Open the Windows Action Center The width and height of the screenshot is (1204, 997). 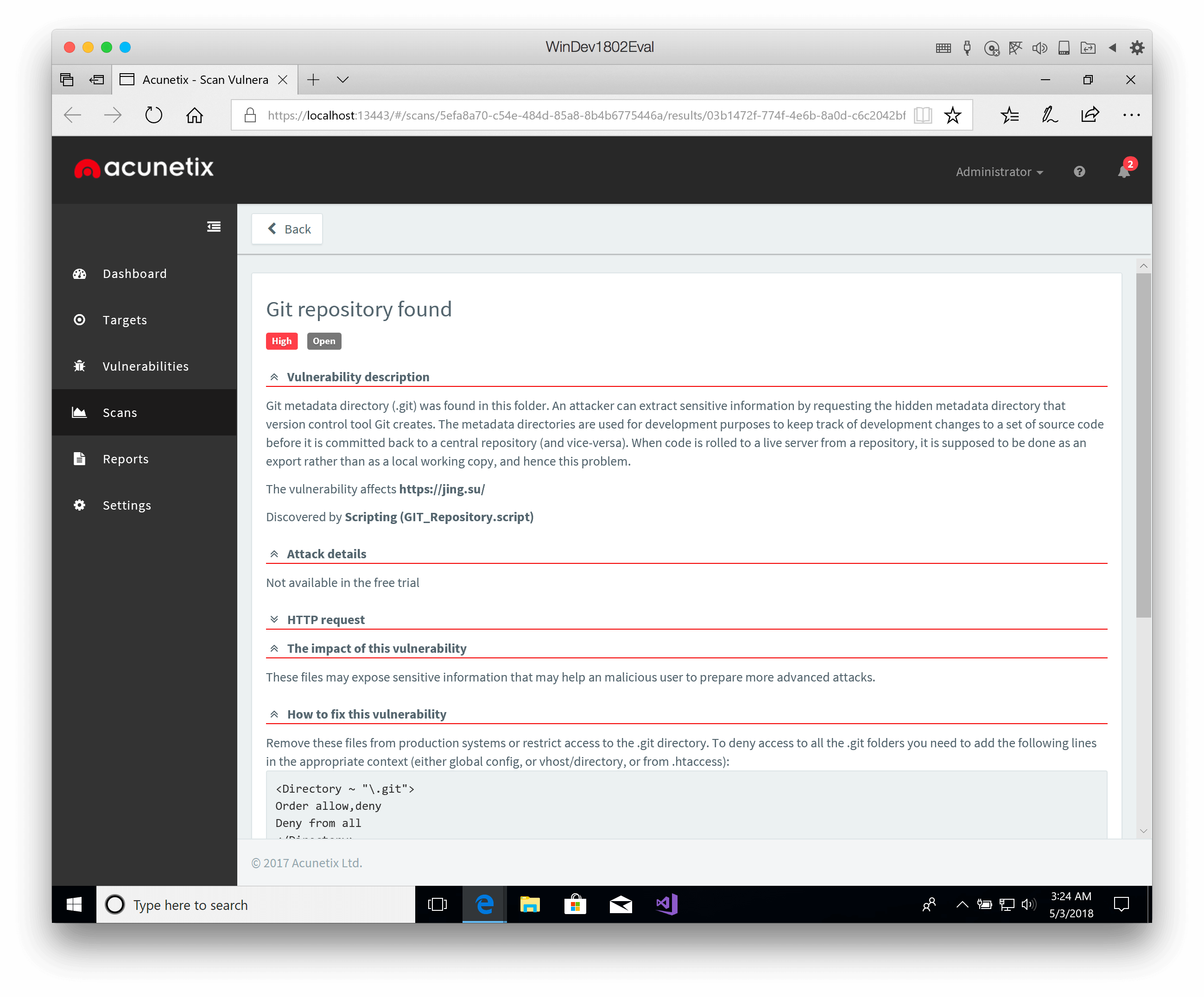click(x=1122, y=904)
